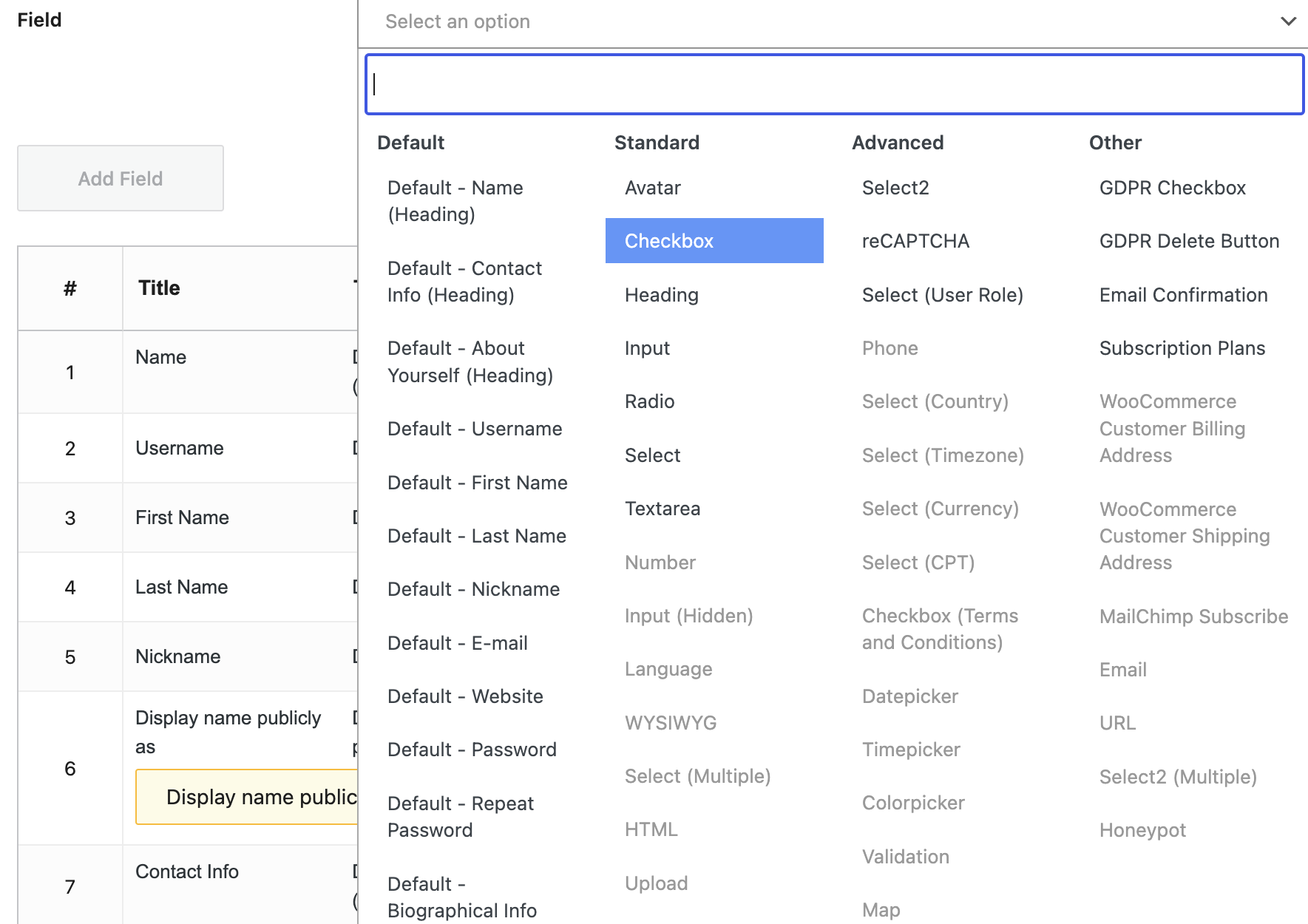The width and height of the screenshot is (1308, 924).
Task: Click the 'First Name' row title in table
Action: click(182, 517)
